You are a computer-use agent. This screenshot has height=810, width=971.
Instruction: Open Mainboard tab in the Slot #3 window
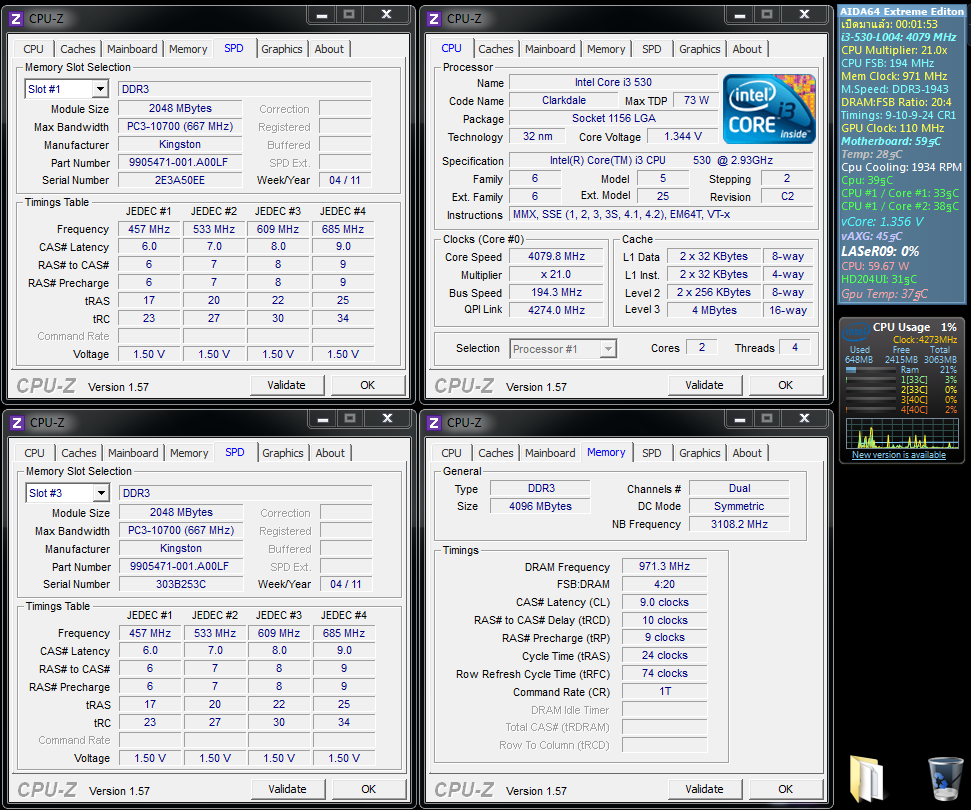point(133,453)
